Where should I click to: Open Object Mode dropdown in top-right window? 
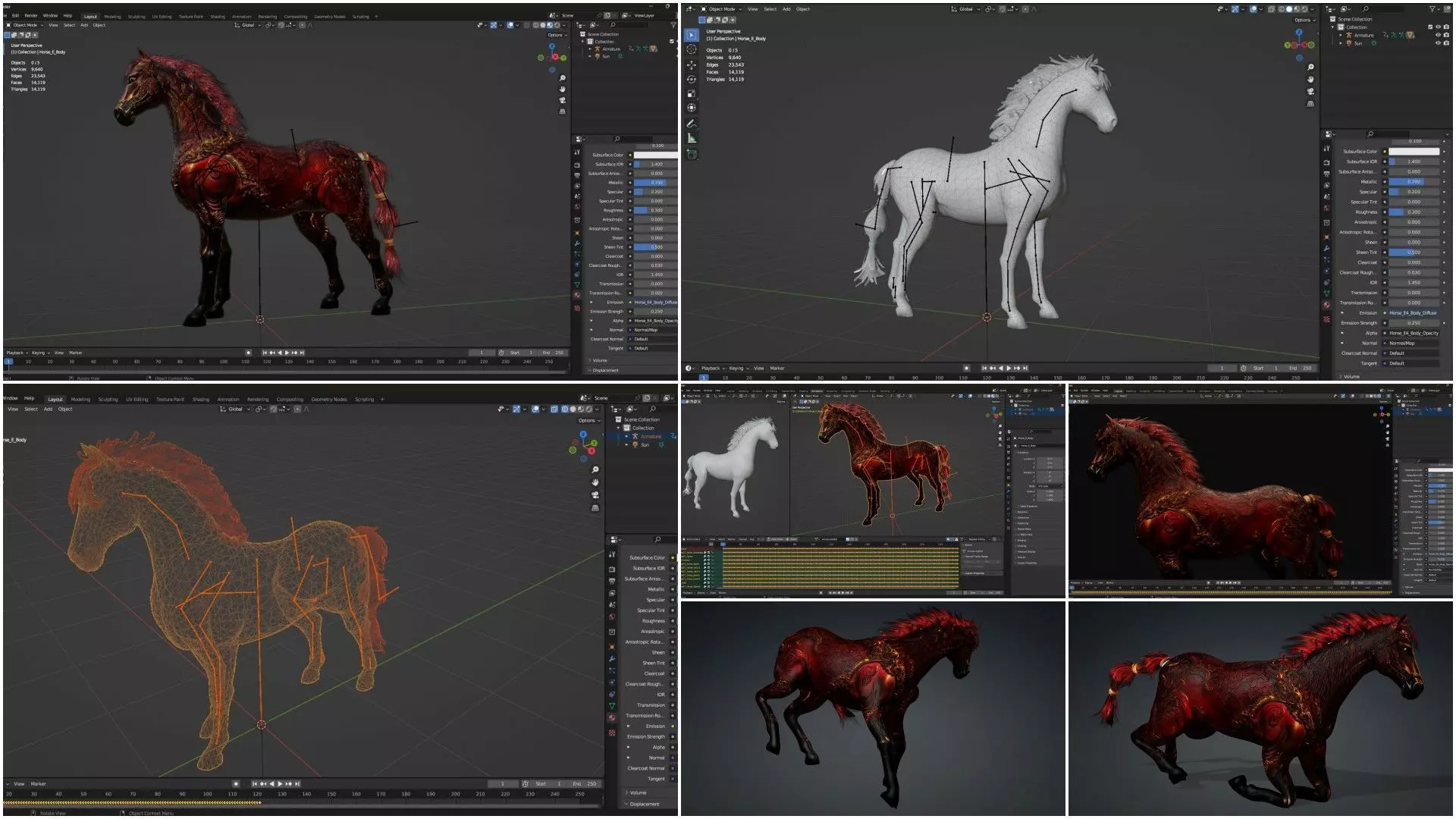pos(720,9)
